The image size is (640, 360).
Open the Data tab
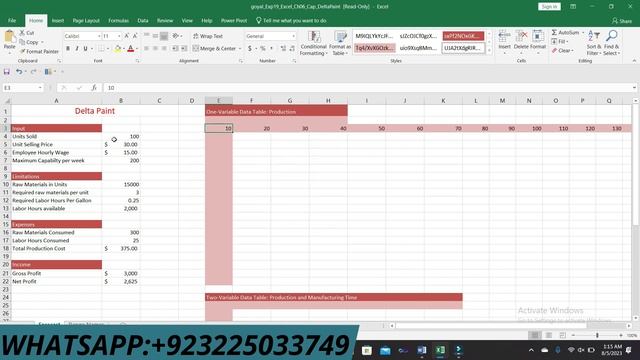coord(143,20)
